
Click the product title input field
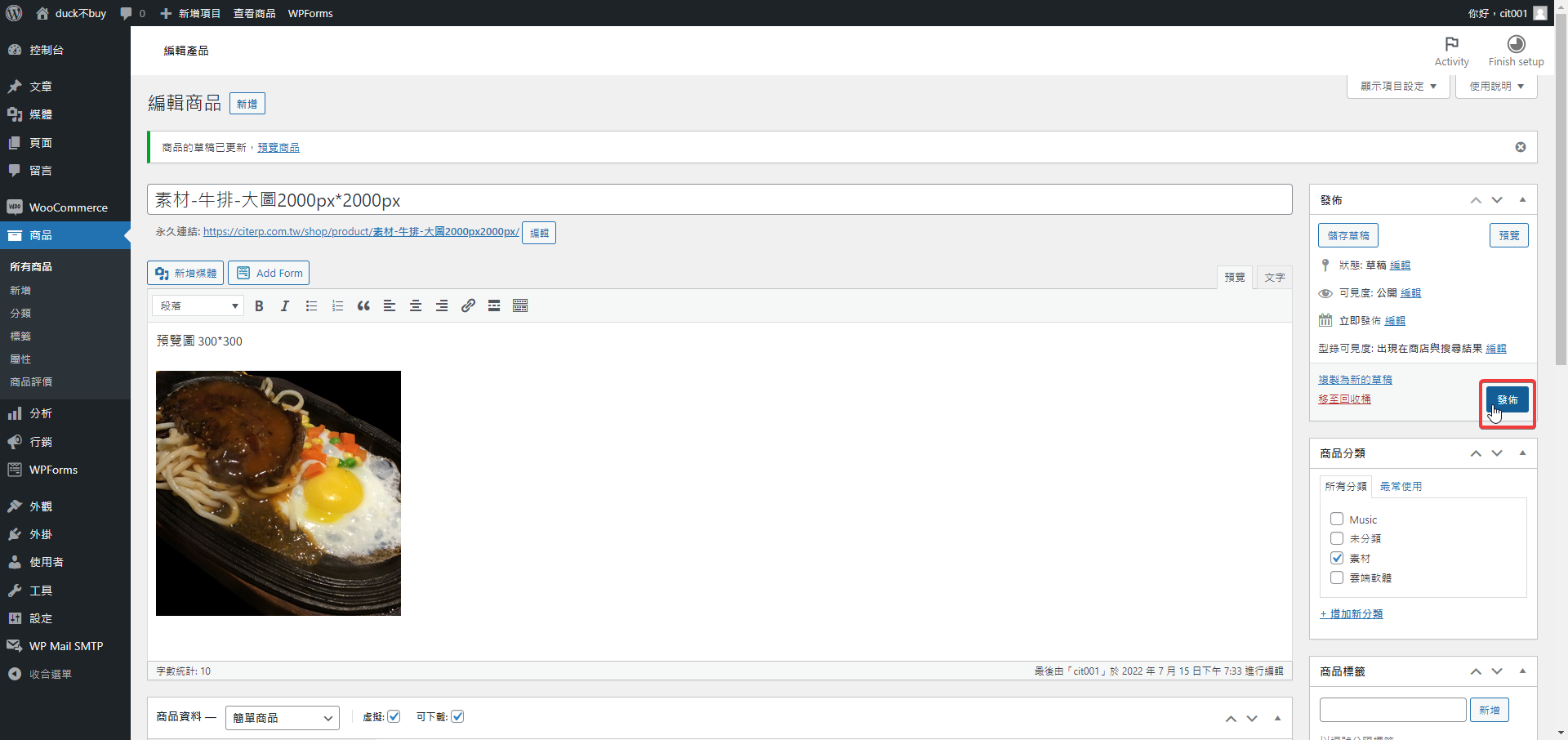point(719,200)
